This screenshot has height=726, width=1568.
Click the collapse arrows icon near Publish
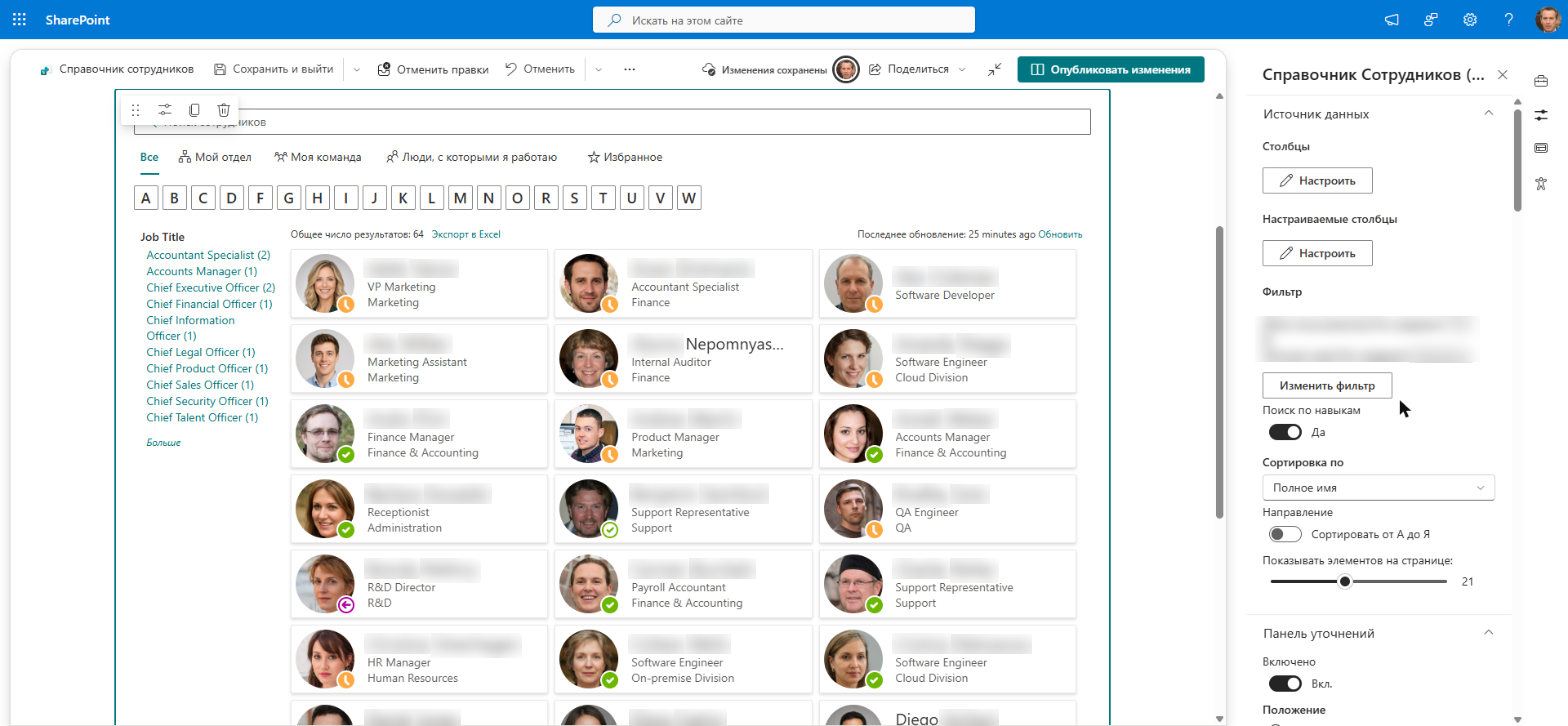point(994,69)
